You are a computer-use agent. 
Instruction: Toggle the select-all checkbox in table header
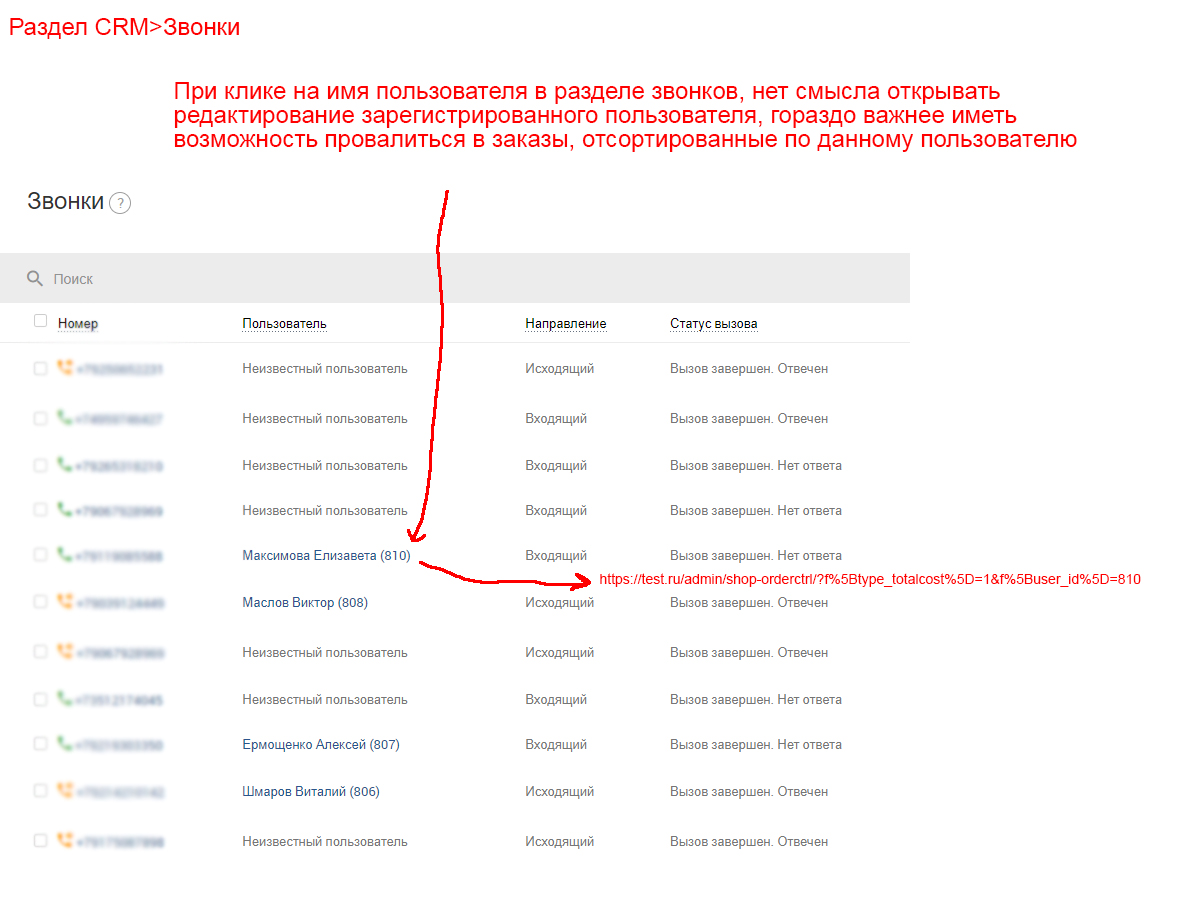coord(40,321)
